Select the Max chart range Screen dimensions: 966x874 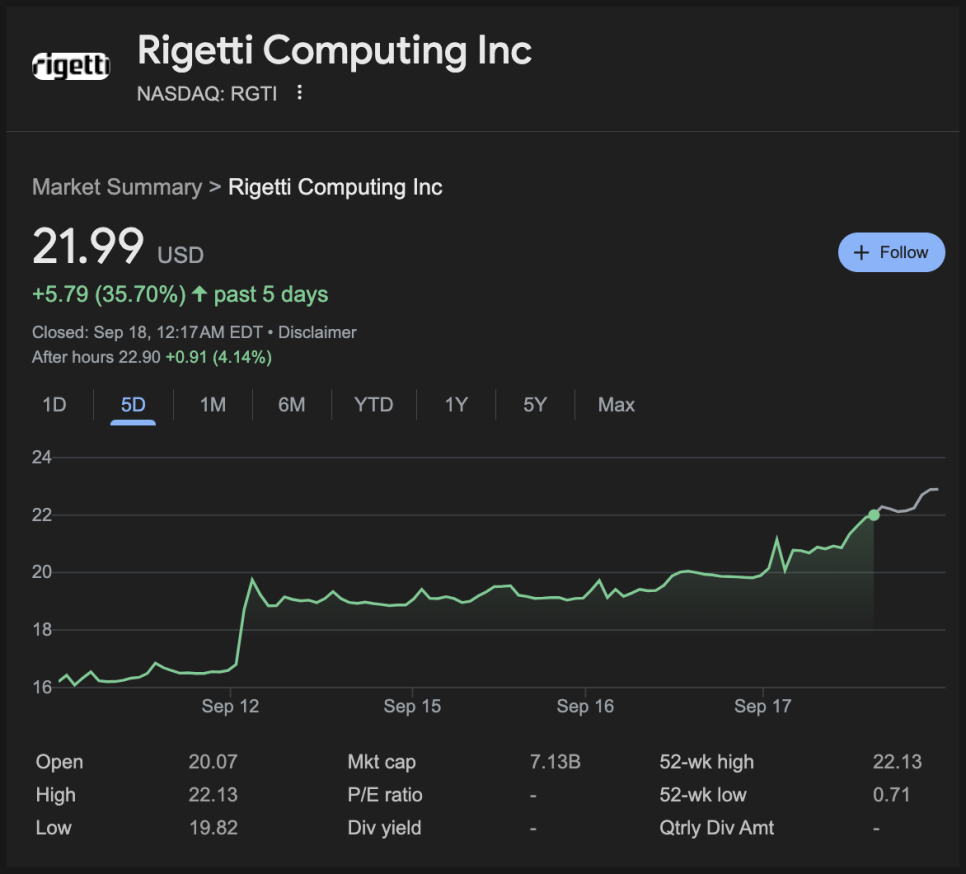tap(616, 405)
